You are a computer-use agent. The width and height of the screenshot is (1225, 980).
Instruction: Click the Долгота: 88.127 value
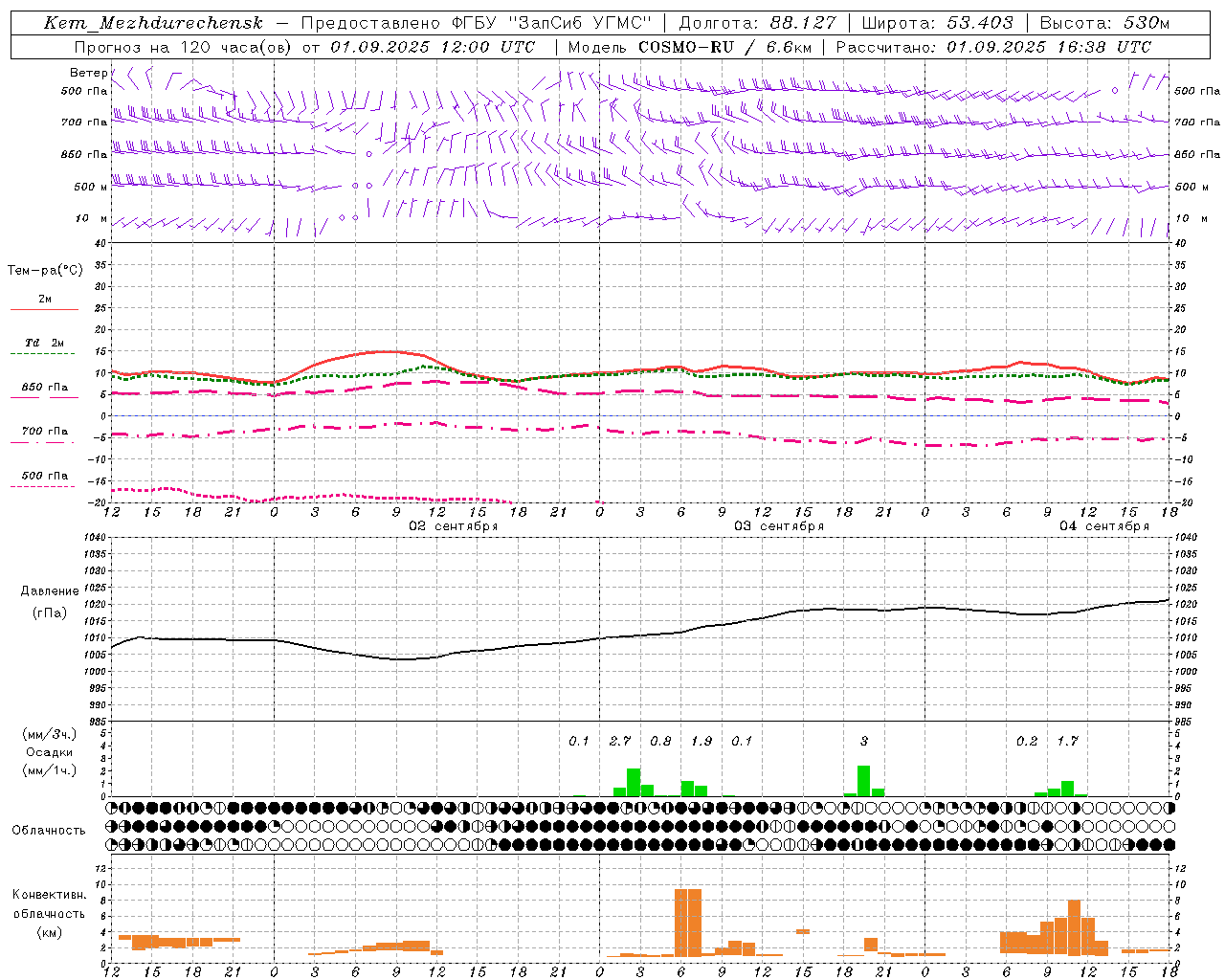(757, 23)
